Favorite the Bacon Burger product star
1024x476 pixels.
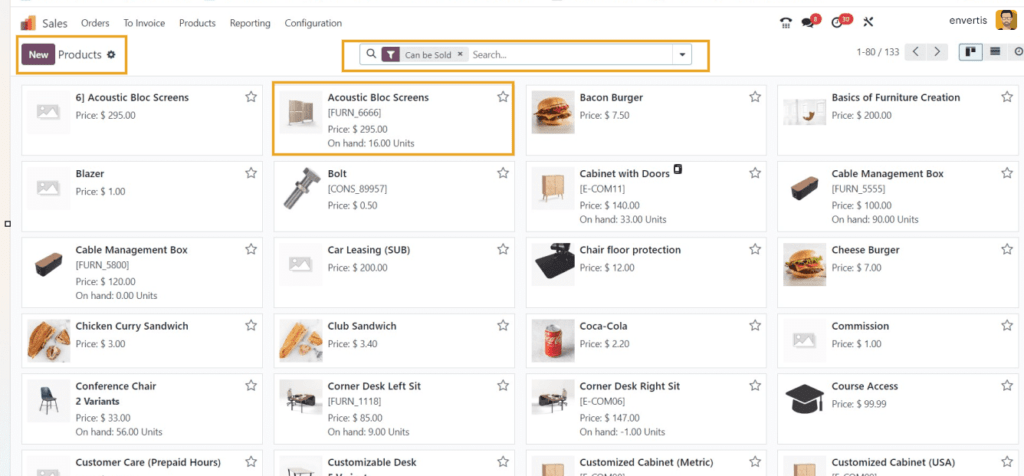click(x=755, y=97)
